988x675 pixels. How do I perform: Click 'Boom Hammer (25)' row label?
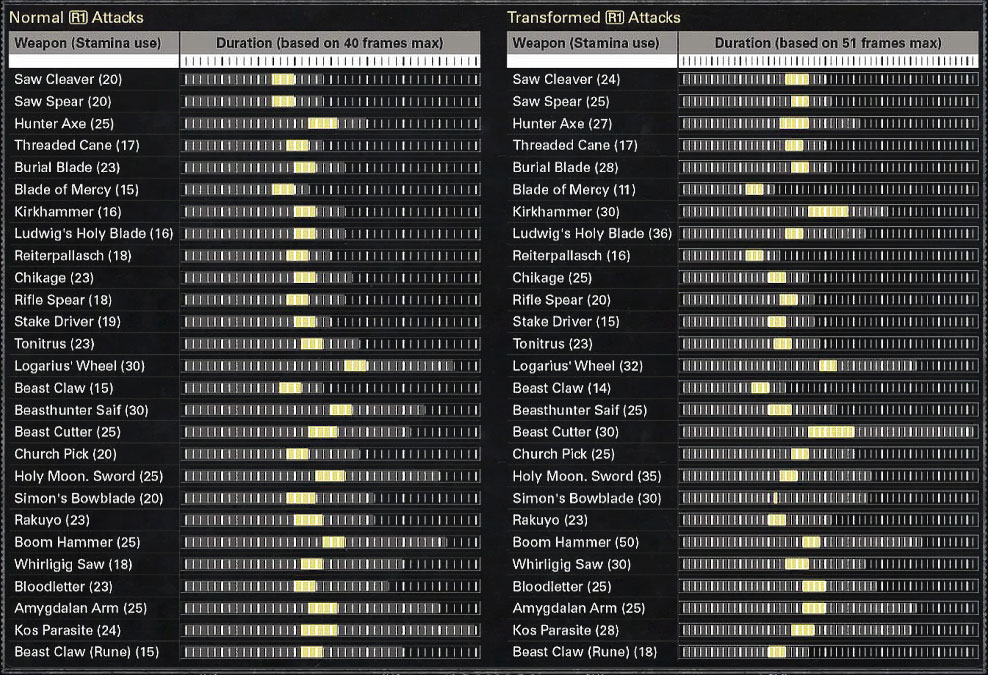(78, 543)
